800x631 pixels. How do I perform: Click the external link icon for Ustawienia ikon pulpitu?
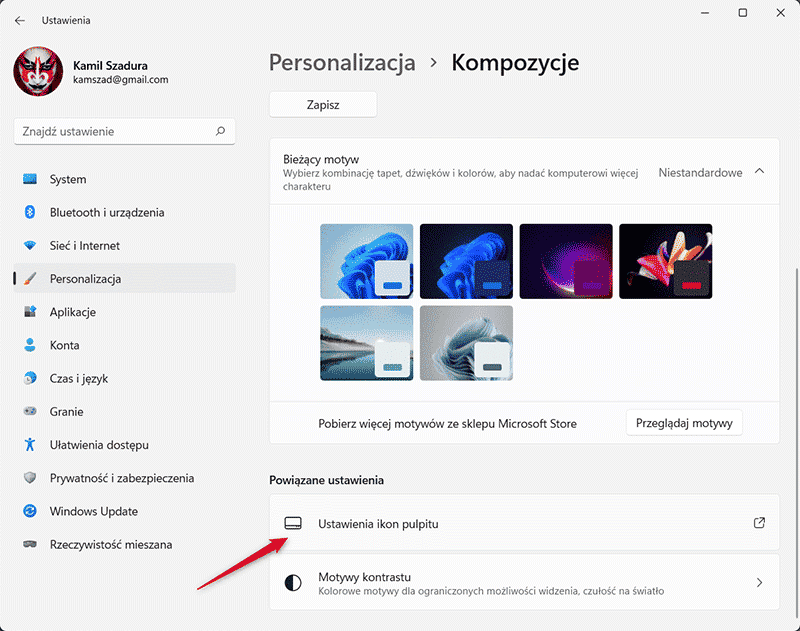click(x=759, y=523)
